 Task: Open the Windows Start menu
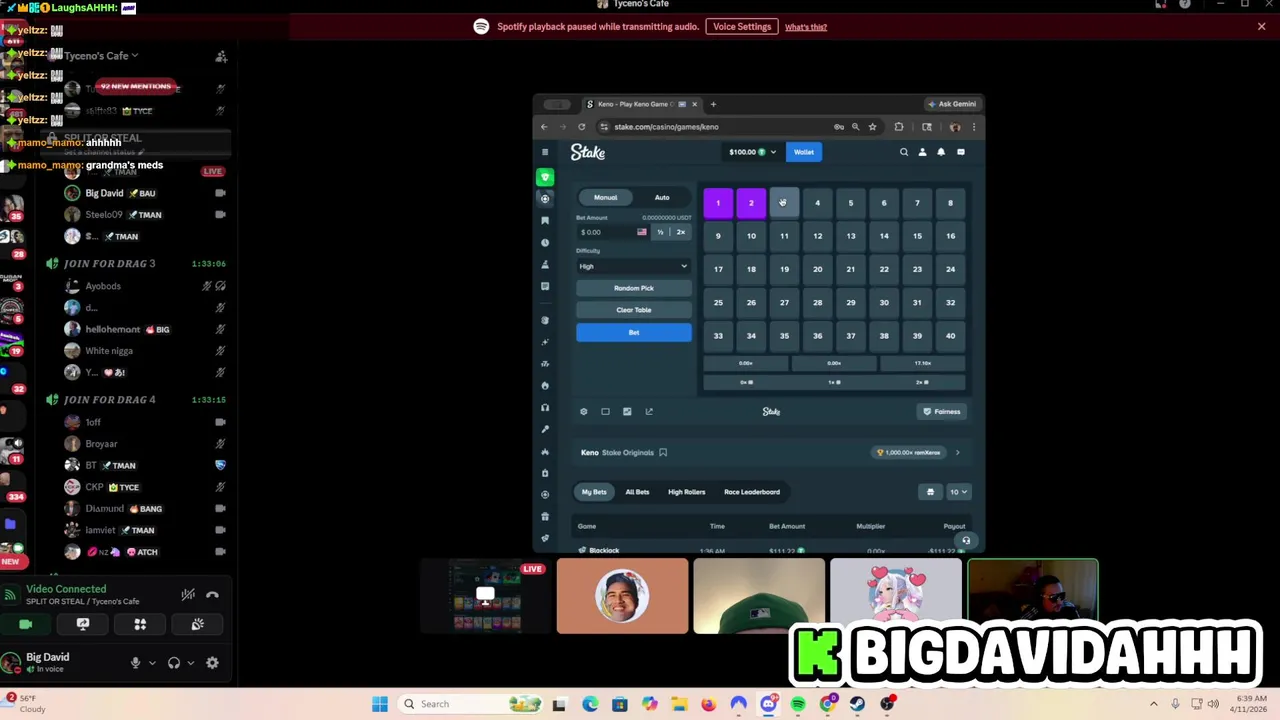click(x=380, y=704)
